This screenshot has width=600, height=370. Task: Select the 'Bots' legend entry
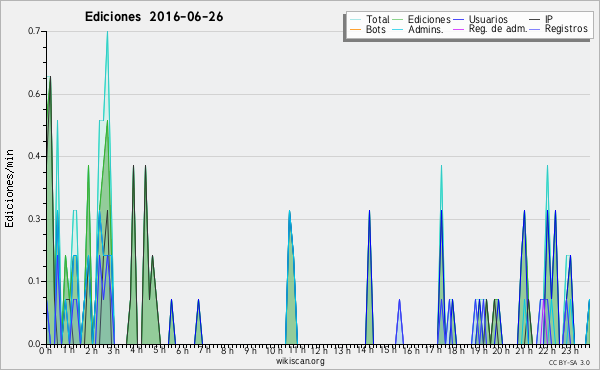point(368,29)
